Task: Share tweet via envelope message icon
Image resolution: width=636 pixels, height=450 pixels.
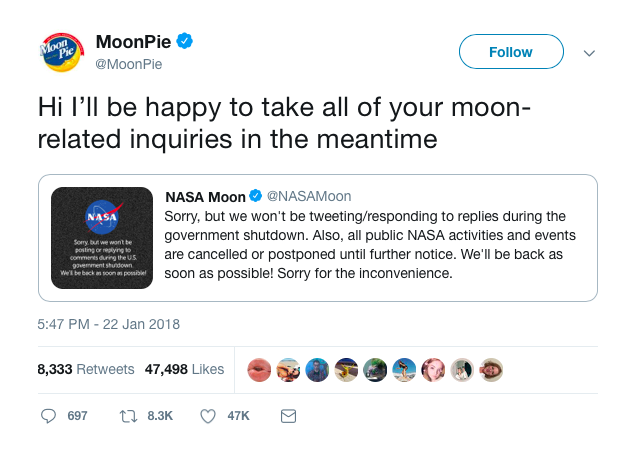Action: tap(288, 416)
